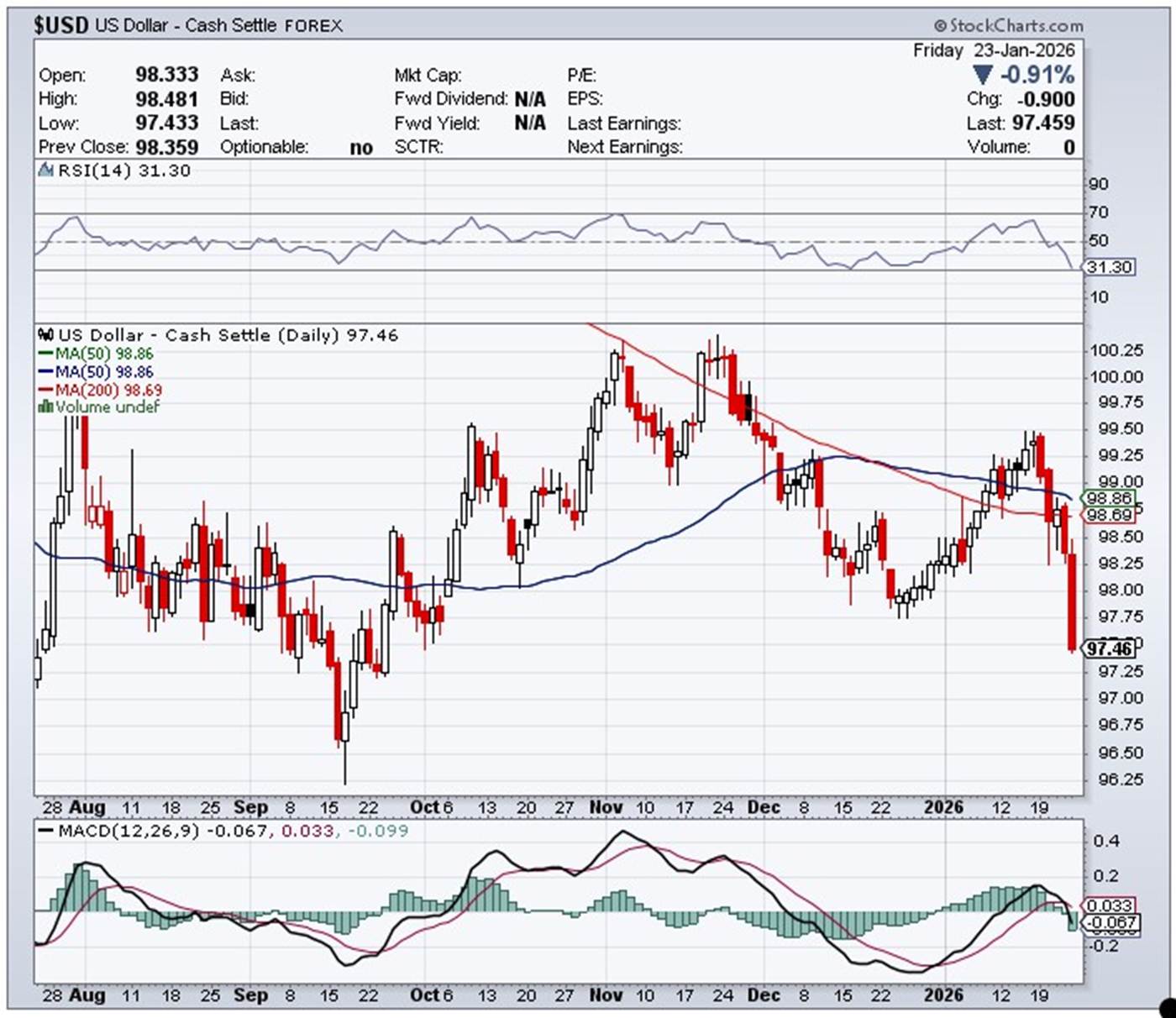This screenshot has height=1018, width=1176.
Task: Open the StockCharts.com copyright link
Action: click(1008, 25)
